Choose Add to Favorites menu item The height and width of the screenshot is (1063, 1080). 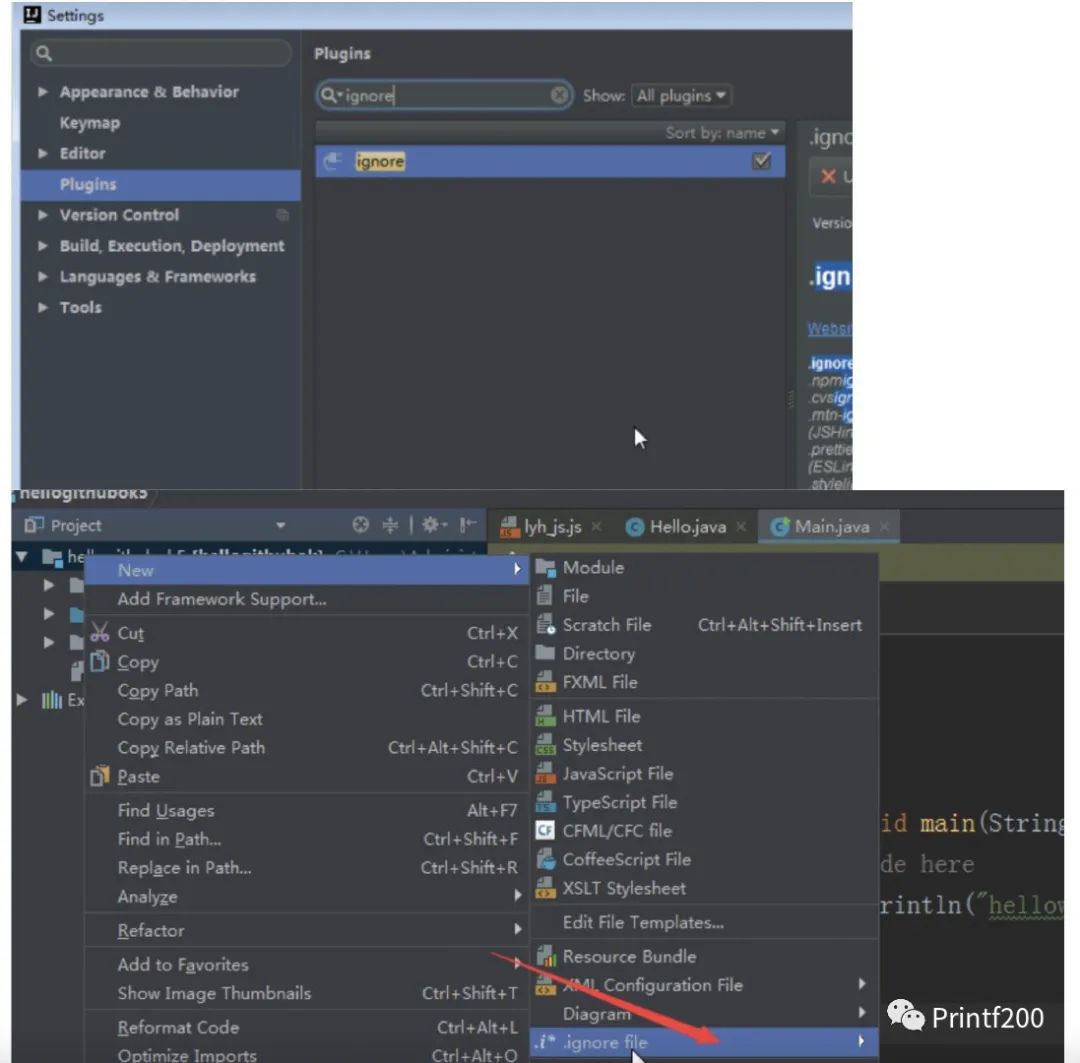point(307,964)
